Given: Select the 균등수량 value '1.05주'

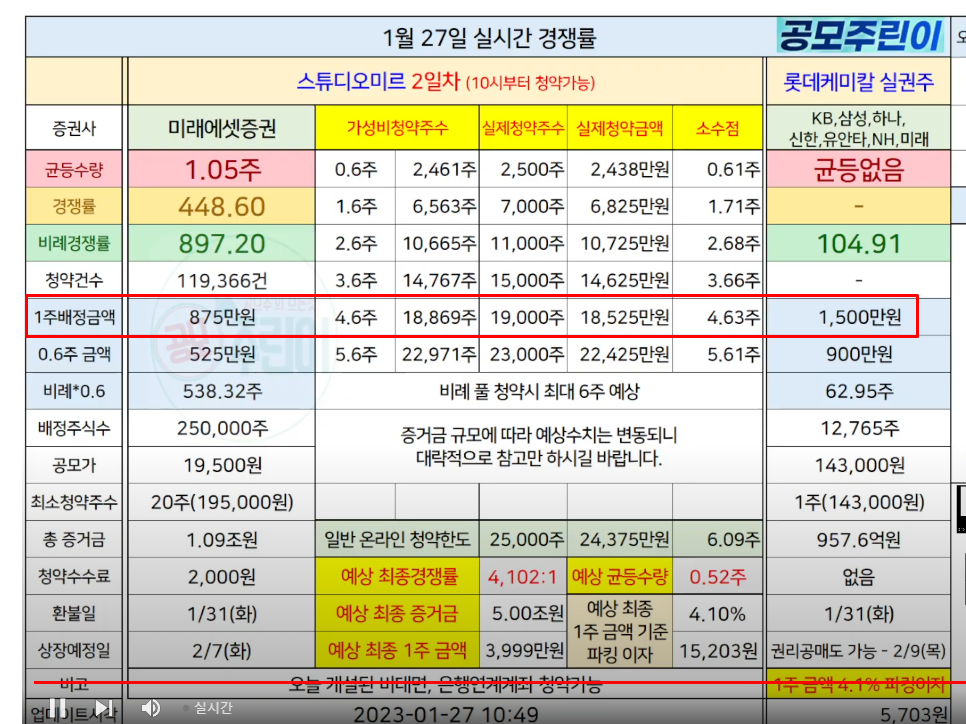Looking at the screenshot, I should [222, 169].
